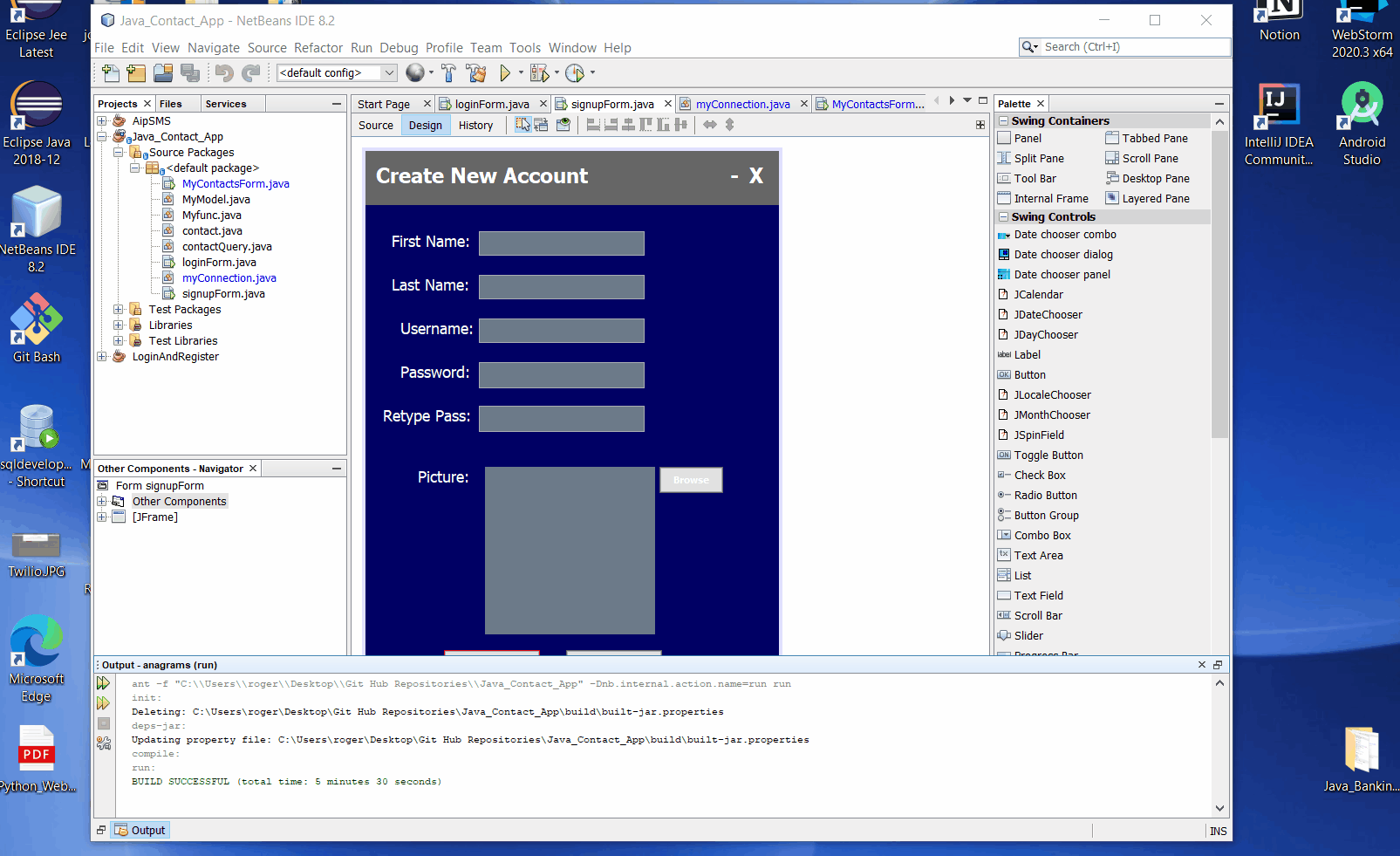Select the Text Field palette component
This screenshot has height=856, width=1400.
1038,595
